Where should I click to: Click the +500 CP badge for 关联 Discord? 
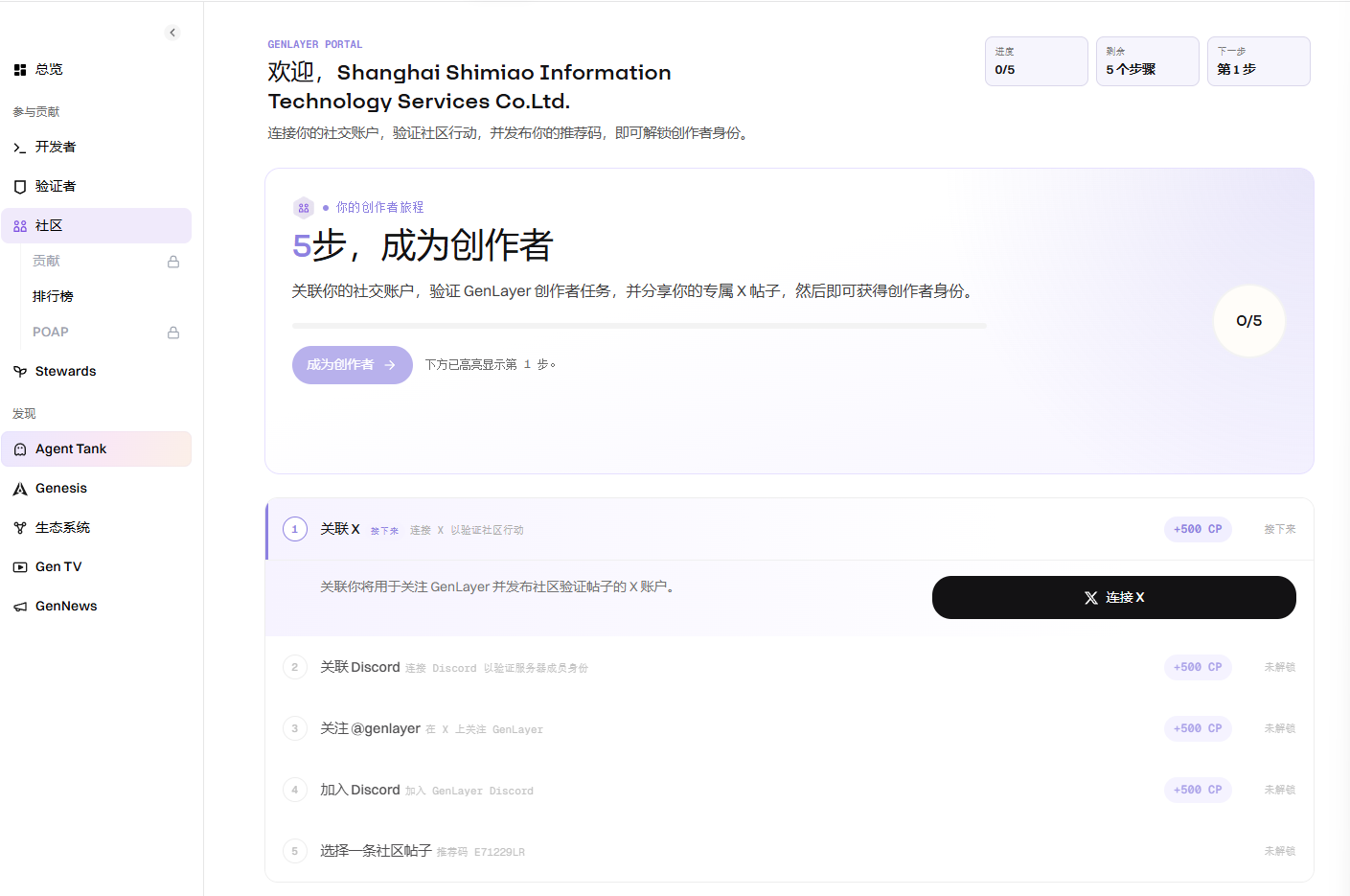click(x=1198, y=667)
